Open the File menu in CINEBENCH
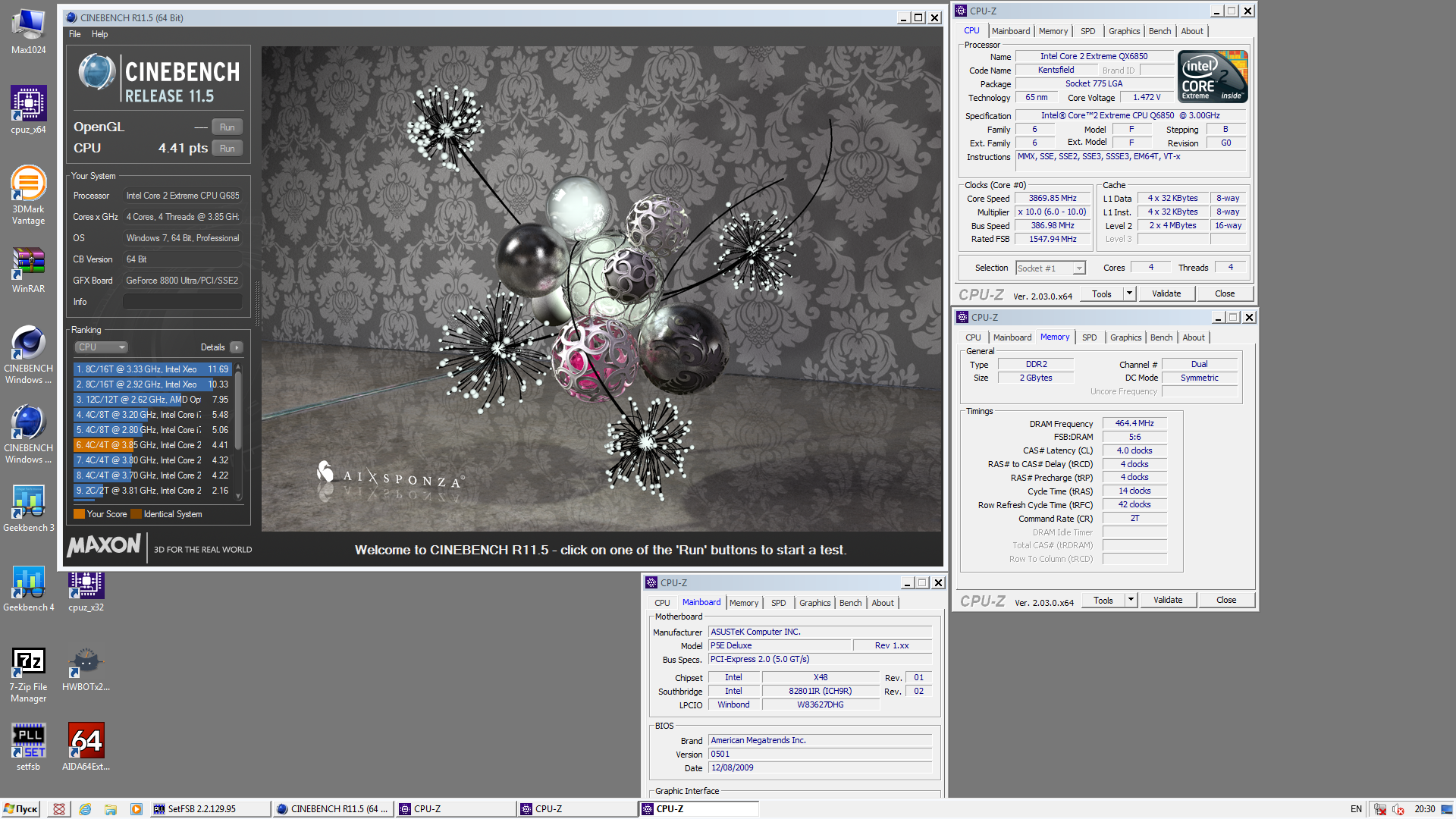The width and height of the screenshot is (1456, 819). 74,34
